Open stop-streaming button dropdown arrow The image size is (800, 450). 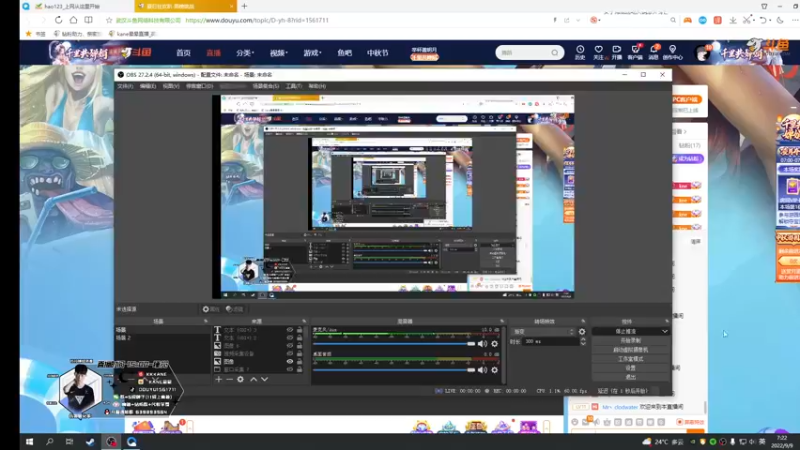[x=664, y=332]
